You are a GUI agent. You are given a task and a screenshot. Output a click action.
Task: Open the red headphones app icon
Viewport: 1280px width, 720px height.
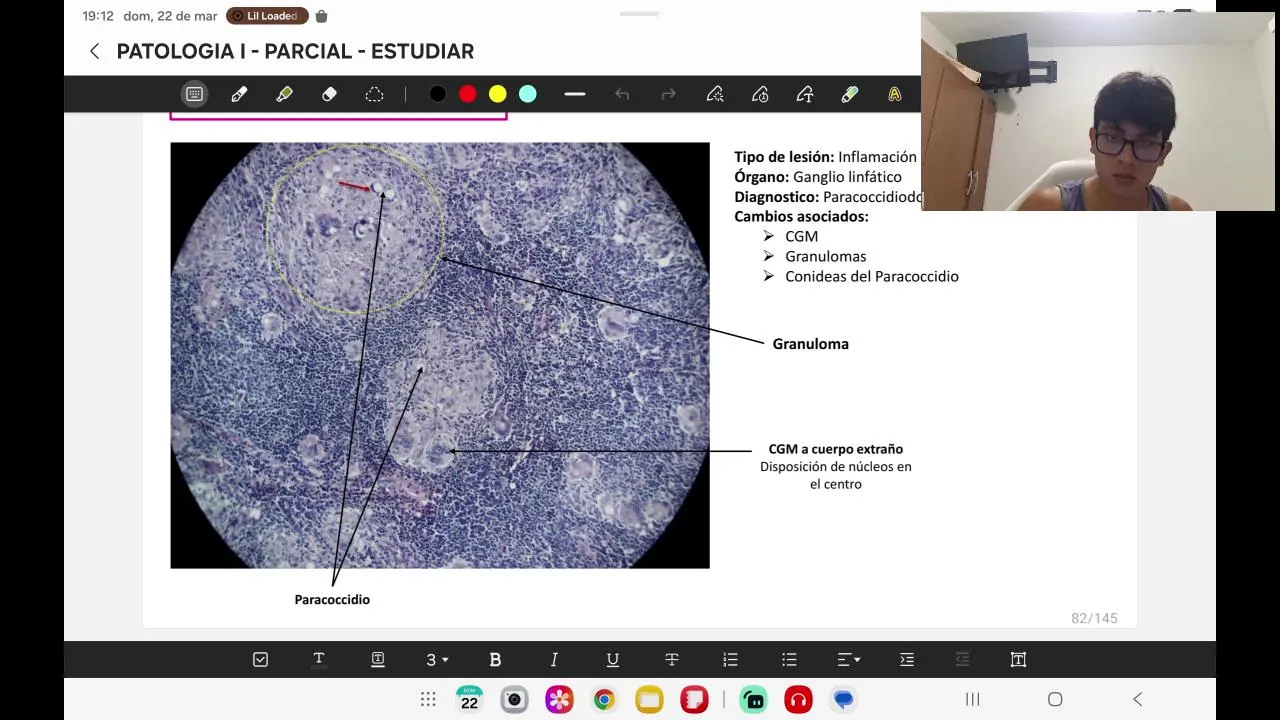pos(798,699)
